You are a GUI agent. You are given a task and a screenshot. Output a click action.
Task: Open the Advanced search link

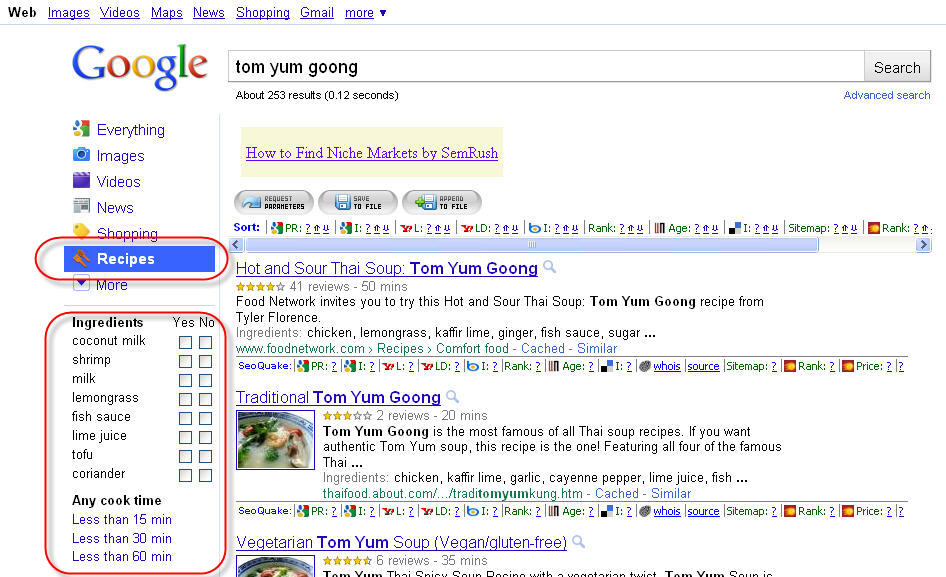pyautogui.click(x=887, y=95)
